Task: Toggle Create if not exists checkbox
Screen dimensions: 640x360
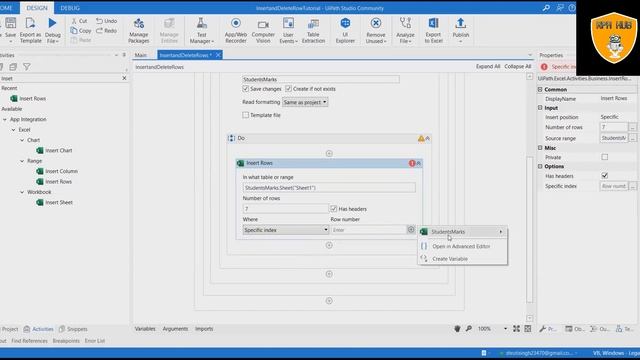Action: point(288,89)
